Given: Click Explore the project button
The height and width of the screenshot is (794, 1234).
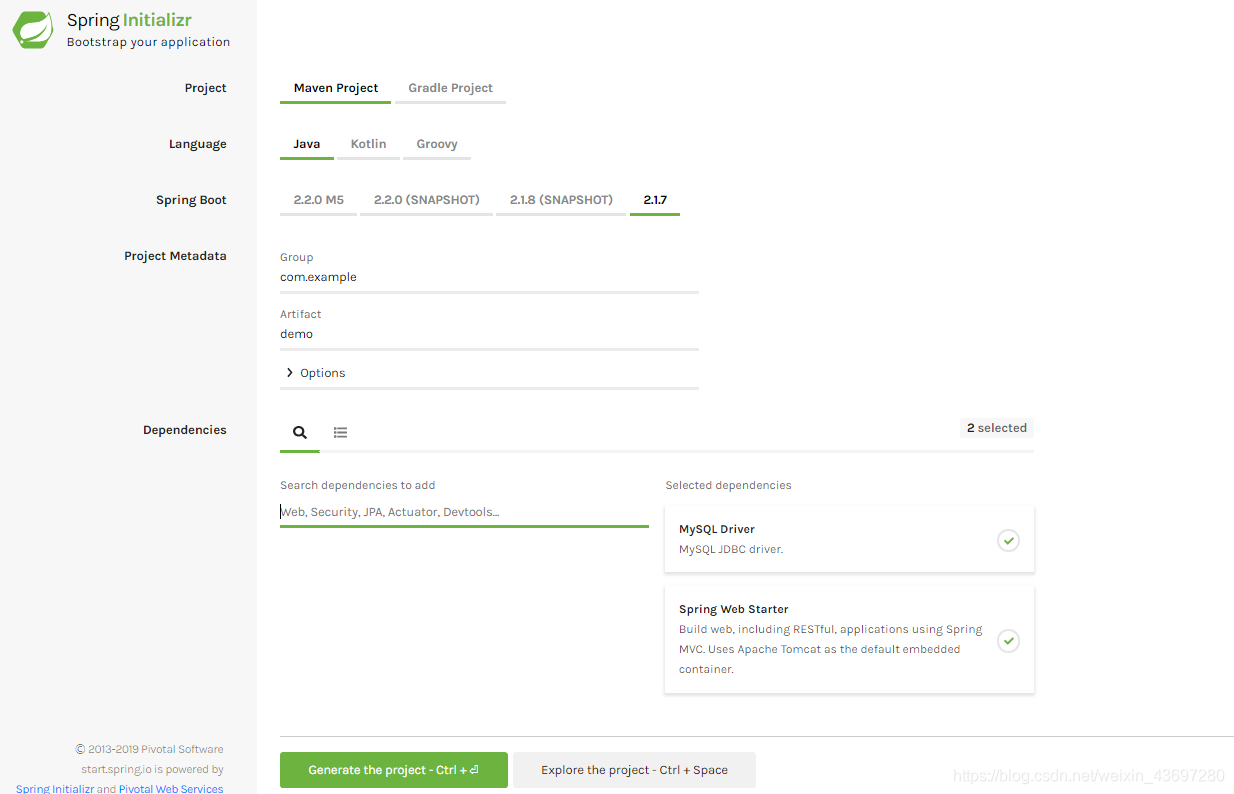Looking at the screenshot, I should tap(634, 770).
